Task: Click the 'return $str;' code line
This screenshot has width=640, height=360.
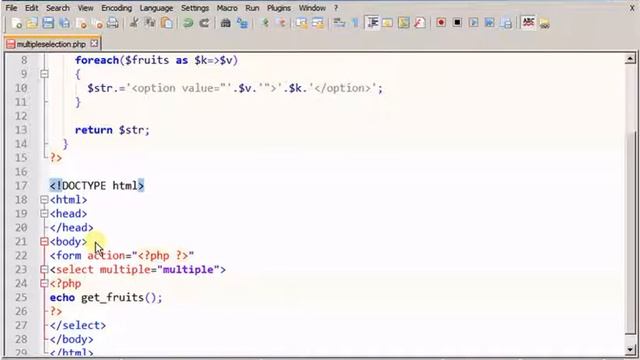Action: (x=112, y=130)
